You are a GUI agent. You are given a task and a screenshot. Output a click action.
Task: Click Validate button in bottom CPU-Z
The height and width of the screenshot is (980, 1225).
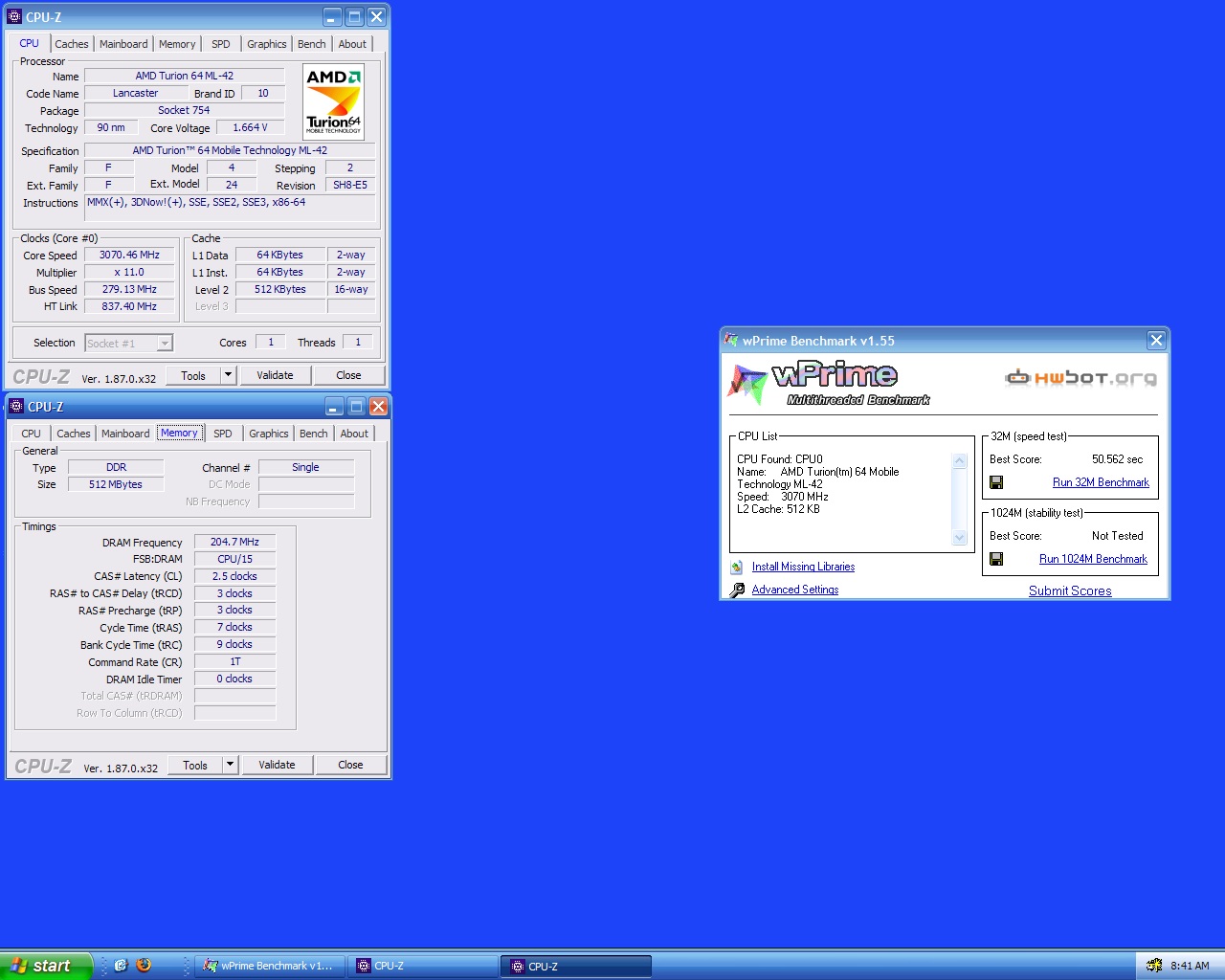[277, 765]
